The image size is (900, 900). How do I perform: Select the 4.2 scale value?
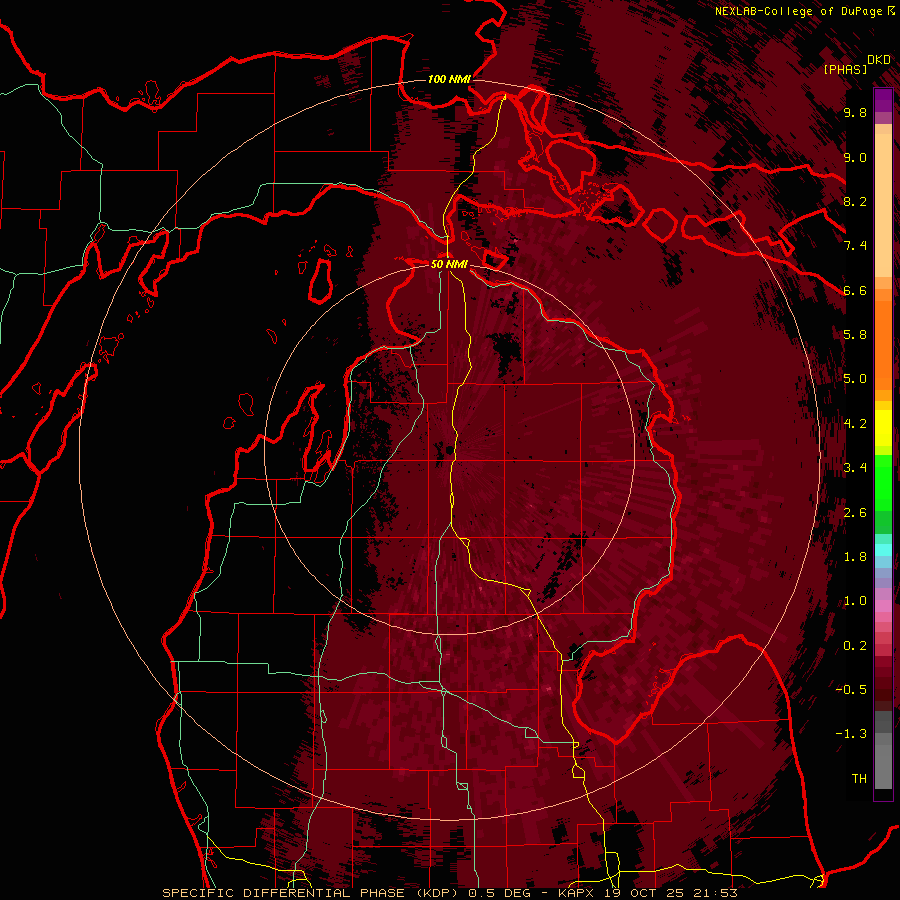[855, 424]
